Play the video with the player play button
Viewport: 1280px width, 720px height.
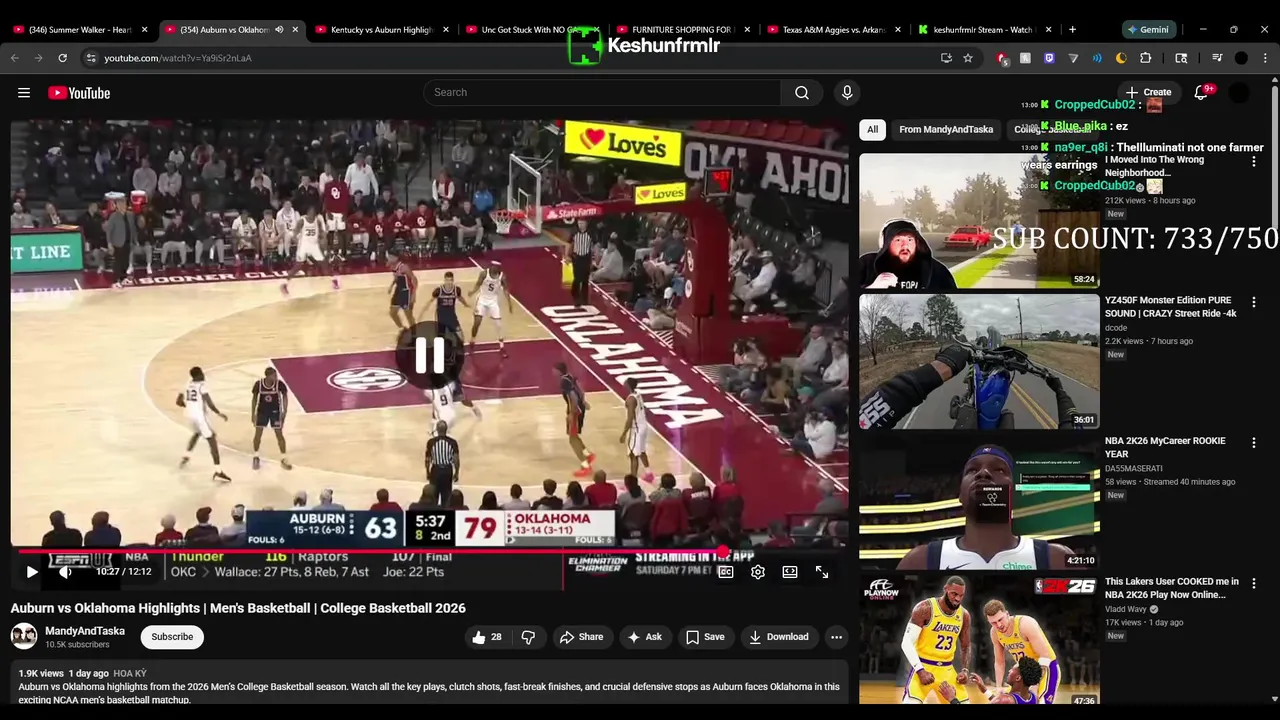(32, 572)
